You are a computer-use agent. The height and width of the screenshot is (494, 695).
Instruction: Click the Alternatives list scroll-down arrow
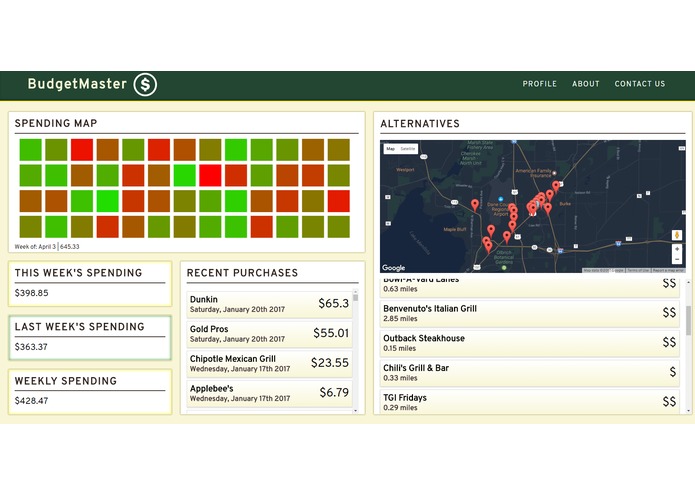tap(688, 411)
